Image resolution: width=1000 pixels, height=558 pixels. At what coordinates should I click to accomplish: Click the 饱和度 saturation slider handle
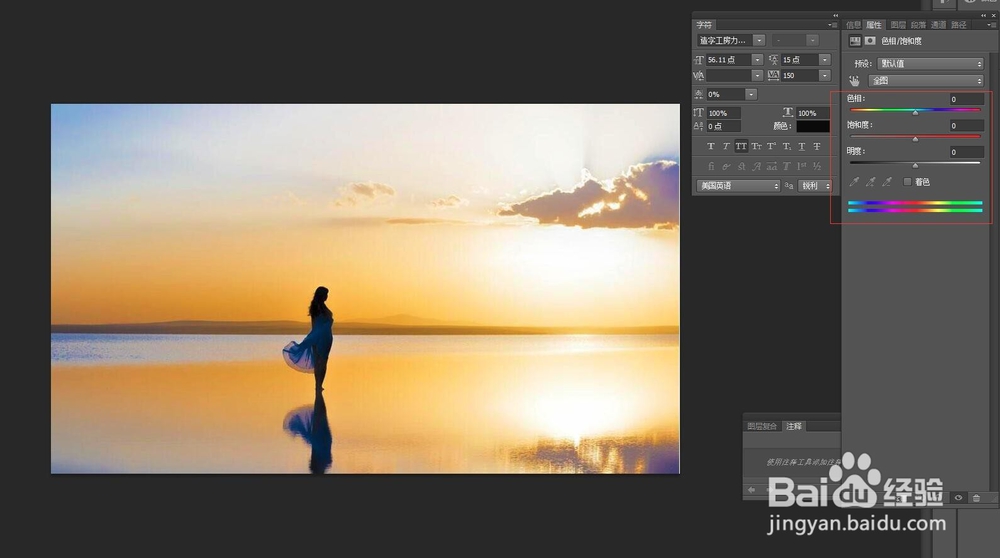[x=915, y=139]
